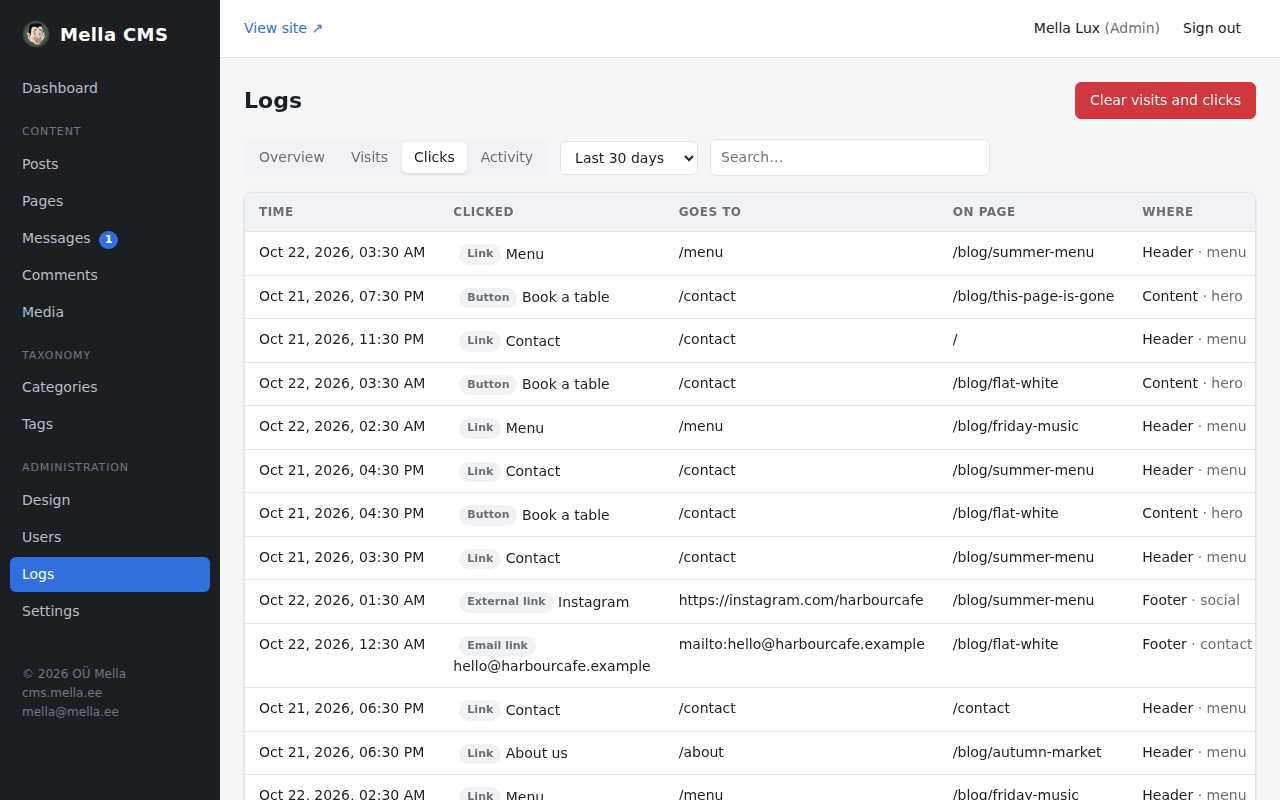Select Logs in the sidebar

[x=110, y=574]
